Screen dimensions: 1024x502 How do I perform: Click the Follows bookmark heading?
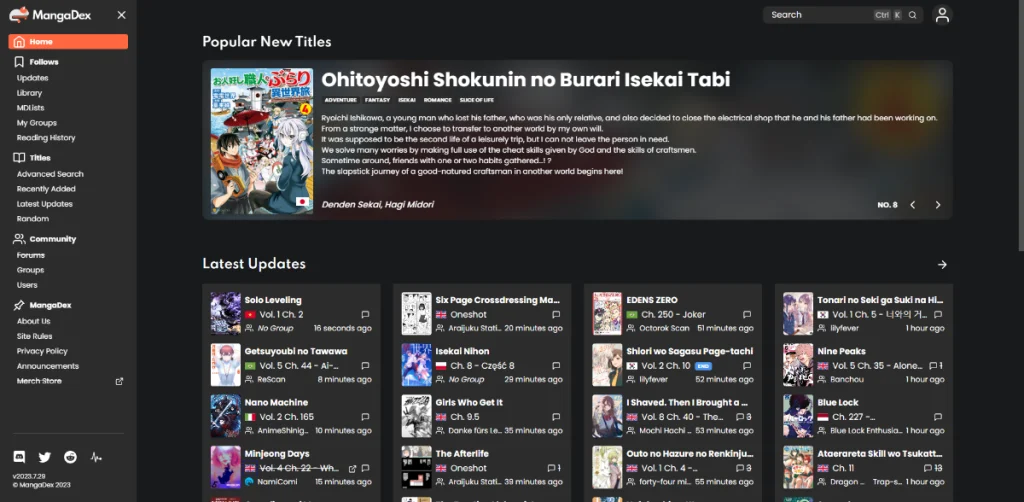pyautogui.click(x=37, y=62)
